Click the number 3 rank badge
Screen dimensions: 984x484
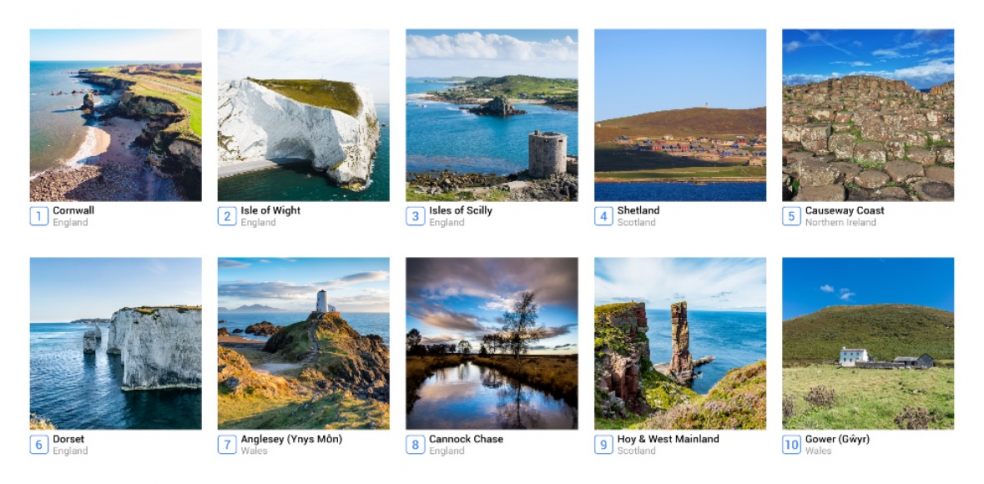(415, 217)
